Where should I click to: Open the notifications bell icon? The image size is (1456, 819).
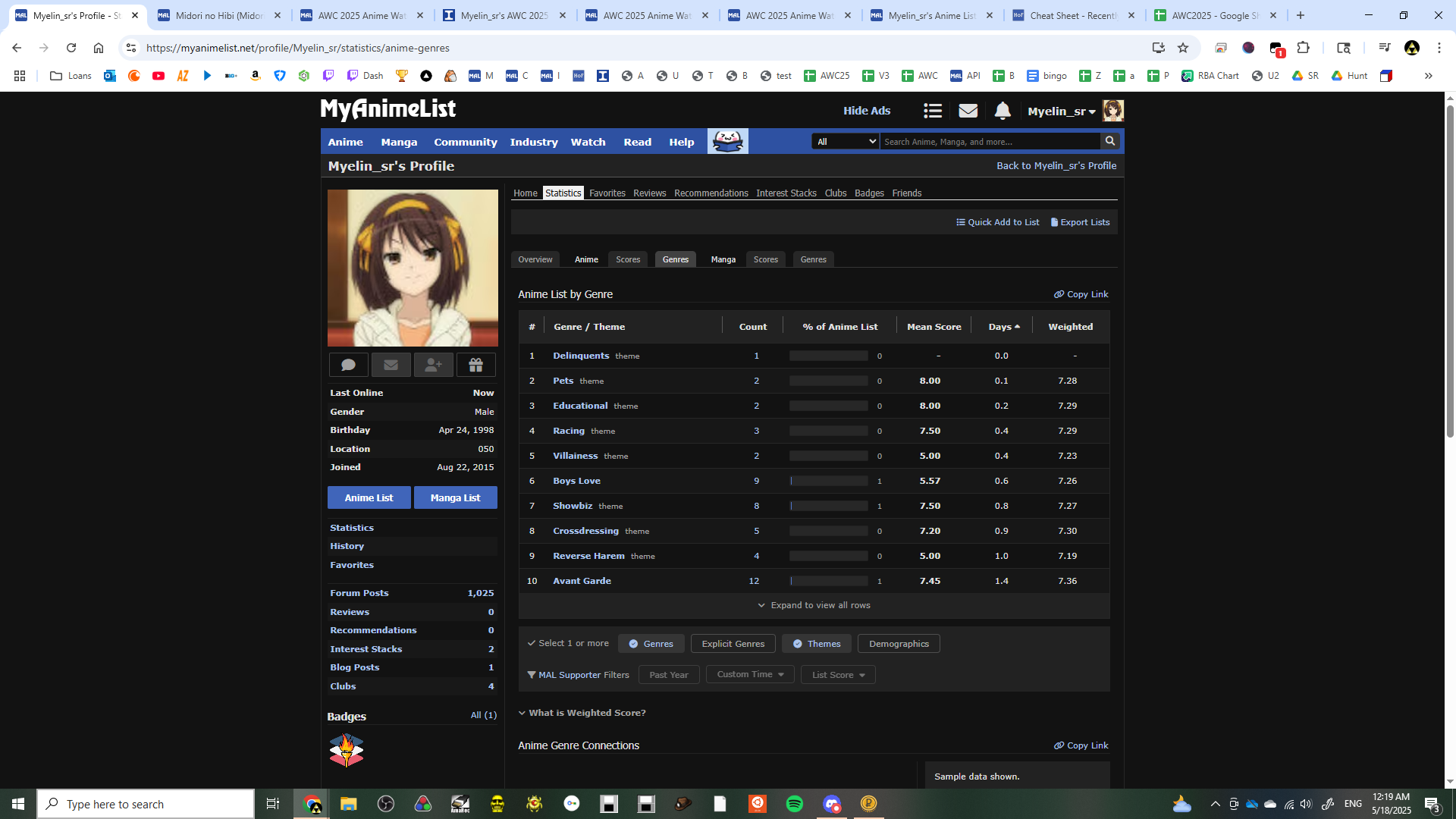click(x=1003, y=111)
